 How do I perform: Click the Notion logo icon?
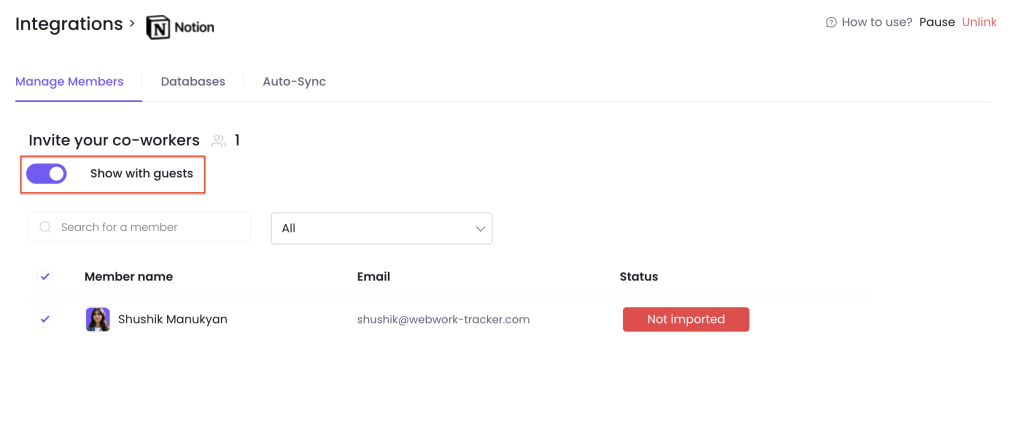pyautogui.click(x=157, y=27)
